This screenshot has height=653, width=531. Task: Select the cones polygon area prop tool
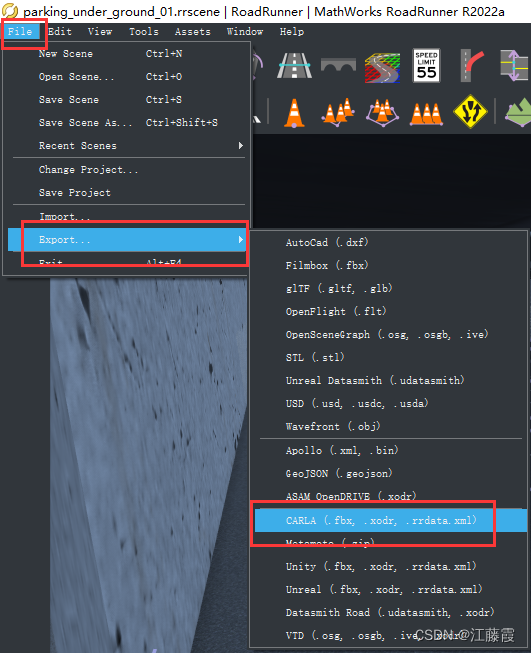click(x=382, y=112)
